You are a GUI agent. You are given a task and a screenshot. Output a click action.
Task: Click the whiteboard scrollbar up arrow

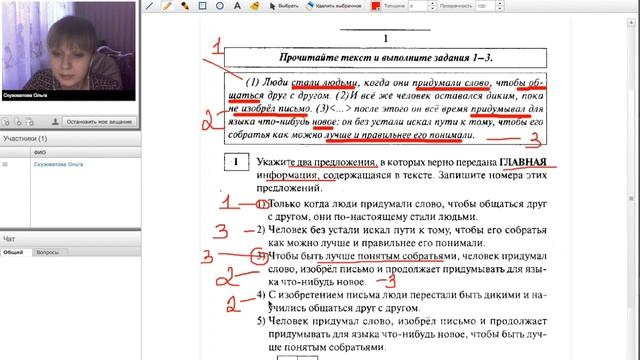631,23
